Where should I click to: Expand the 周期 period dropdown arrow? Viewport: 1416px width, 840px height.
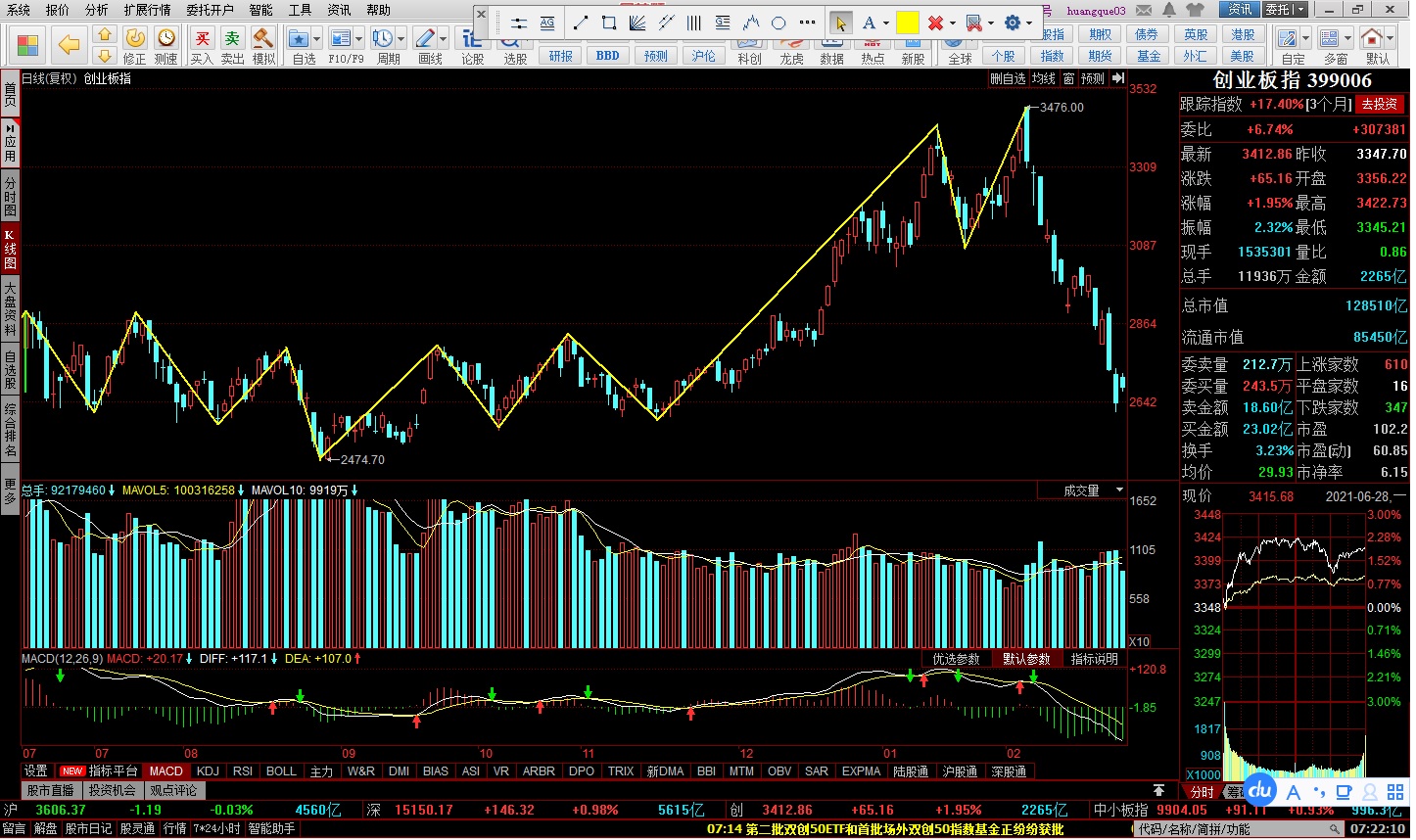point(401,39)
